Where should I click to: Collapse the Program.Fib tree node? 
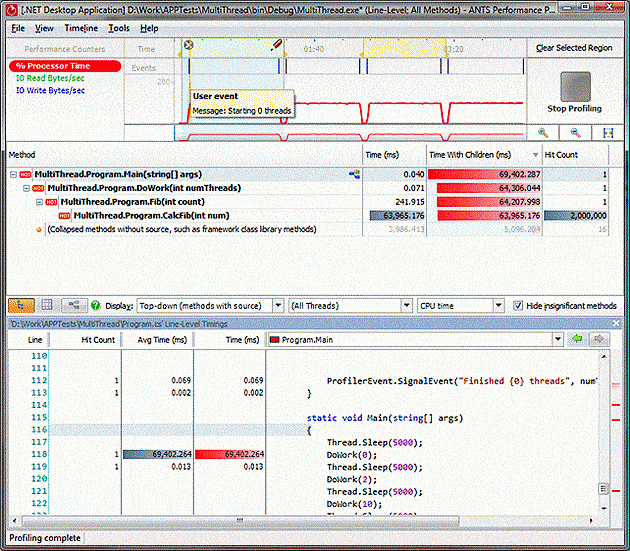[x=39, y=202]
